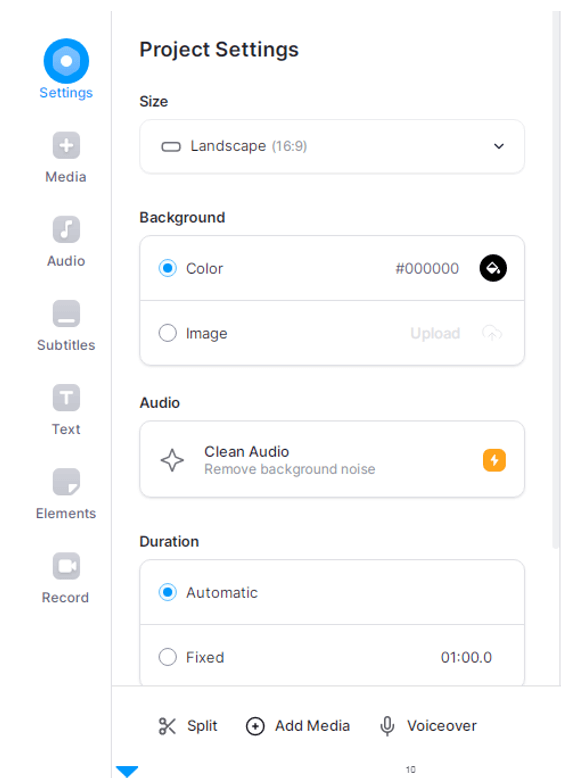Open the Subtitles panel icon
Viewport: 561px width, 778px height.
[66, 314]
